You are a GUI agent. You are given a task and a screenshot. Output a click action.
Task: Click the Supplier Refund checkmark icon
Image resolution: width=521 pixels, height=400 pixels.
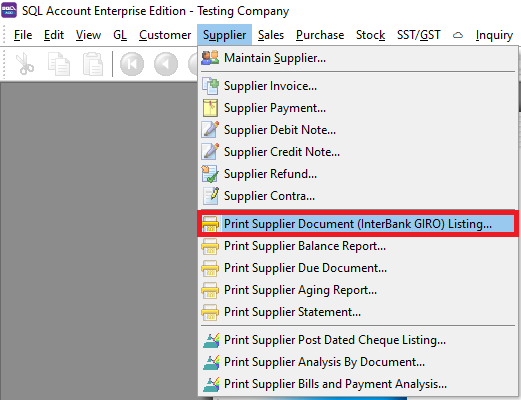pos(210,174)
